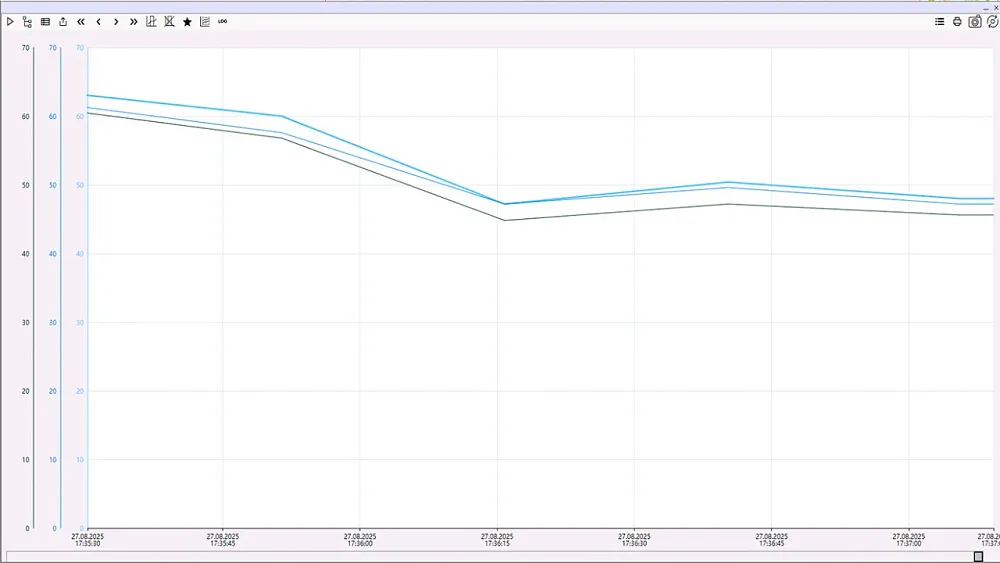The image size is (1000, 563).
Task: Open the legend list icon top-right
Action: [x=939, y=21]
